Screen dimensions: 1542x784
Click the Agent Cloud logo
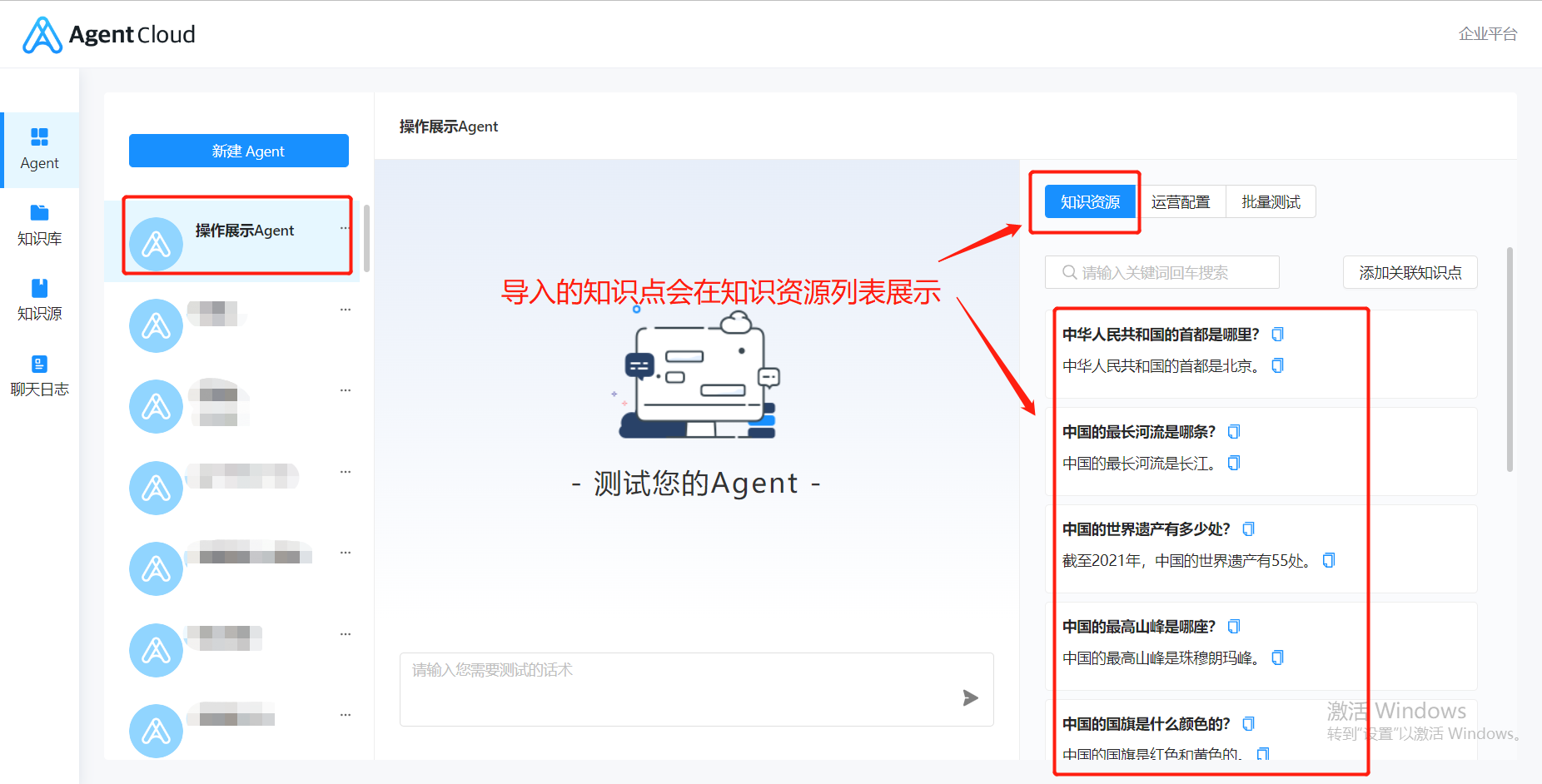coord(109,34)
